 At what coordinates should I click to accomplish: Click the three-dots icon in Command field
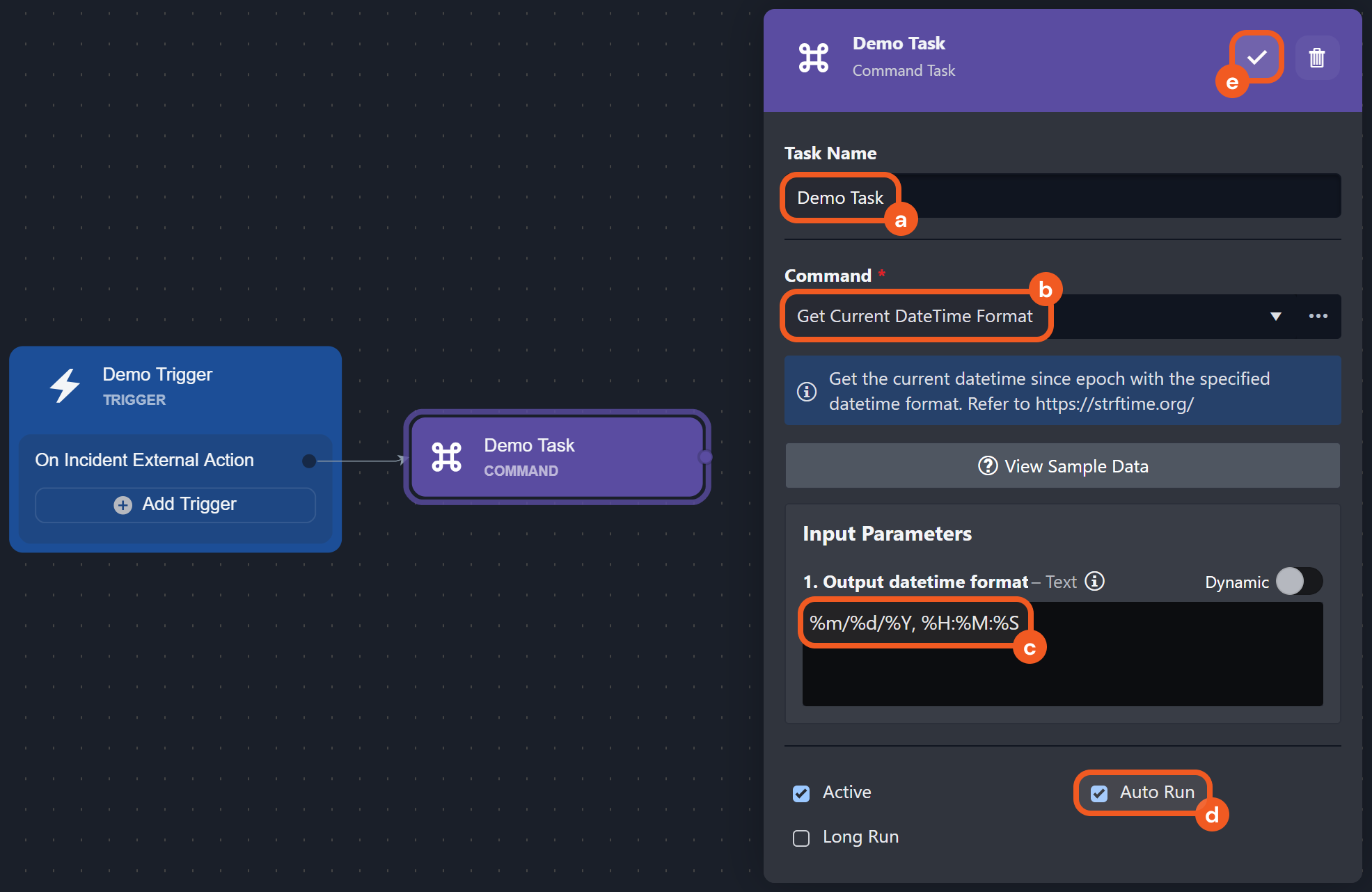point(1318,317)
